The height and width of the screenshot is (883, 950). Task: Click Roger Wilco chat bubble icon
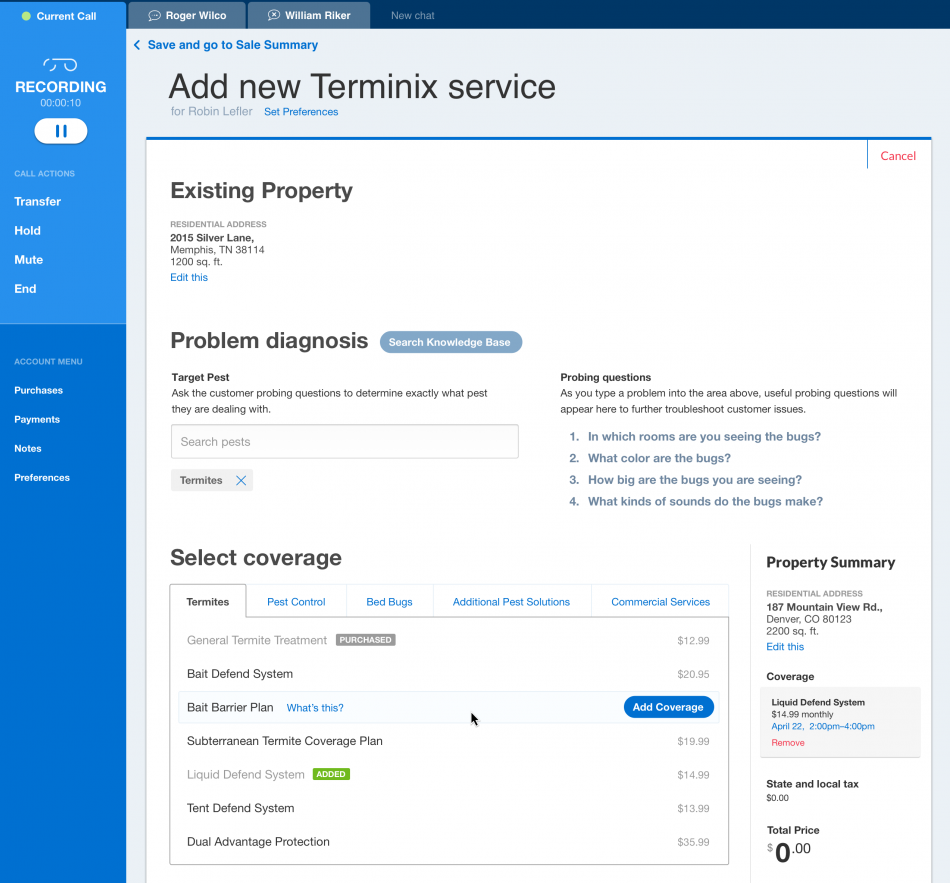coord(154,15)
